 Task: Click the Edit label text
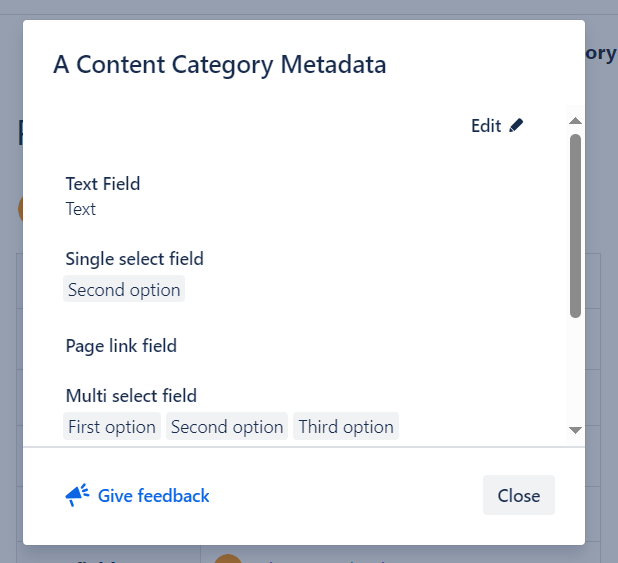[486, 126]
